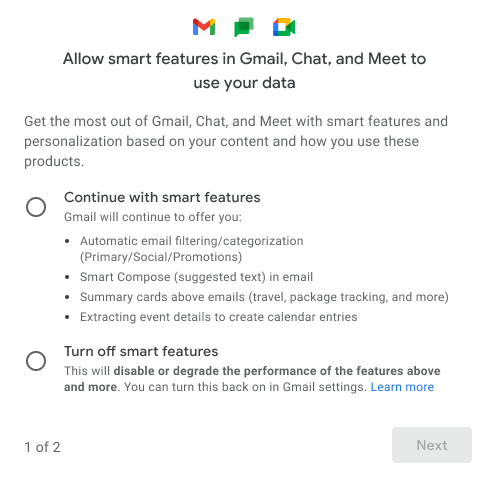
Task: Click the Extracting event details bullet
Action: (218, 317)
